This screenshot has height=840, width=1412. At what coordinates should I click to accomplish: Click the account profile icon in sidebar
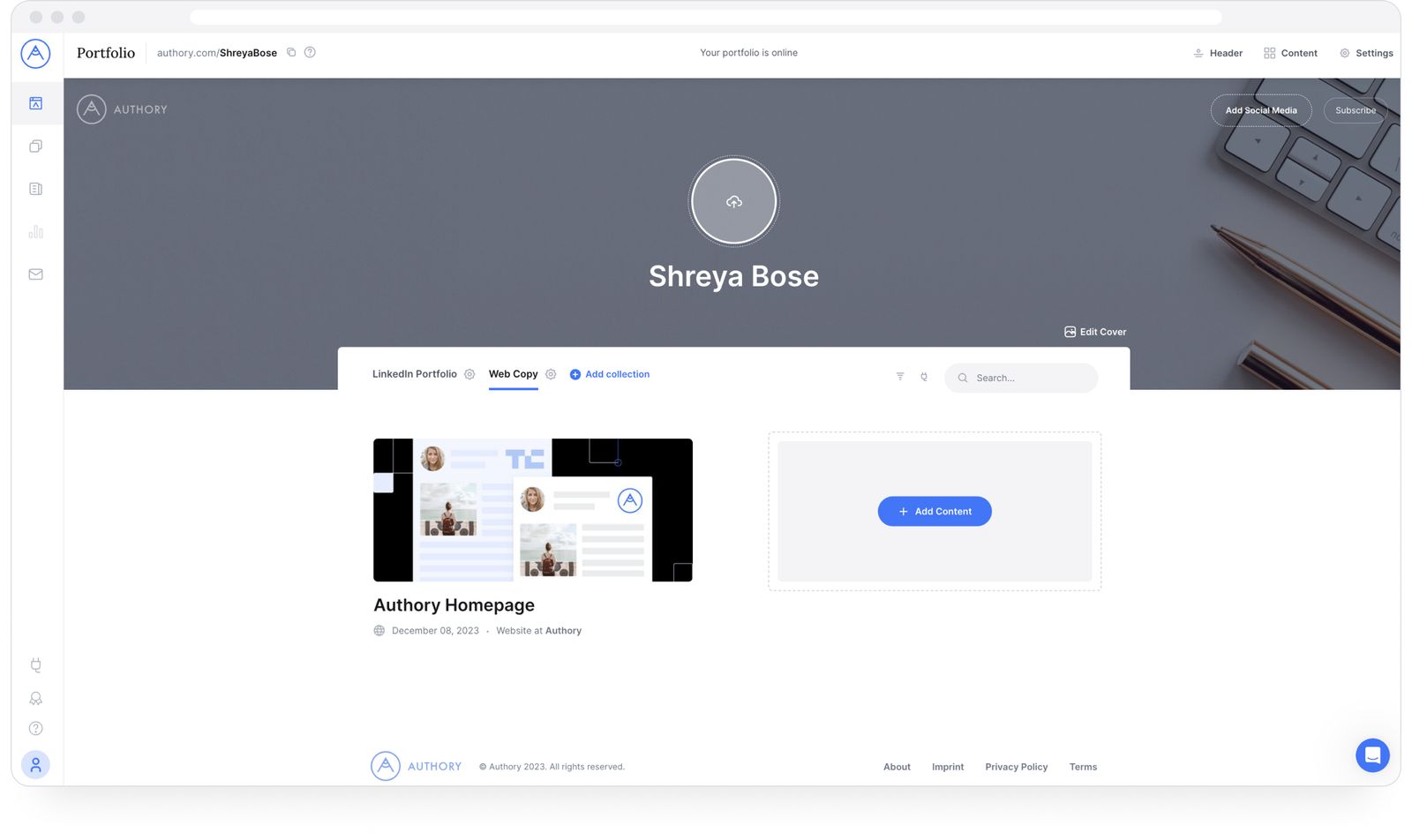[35, 765]
